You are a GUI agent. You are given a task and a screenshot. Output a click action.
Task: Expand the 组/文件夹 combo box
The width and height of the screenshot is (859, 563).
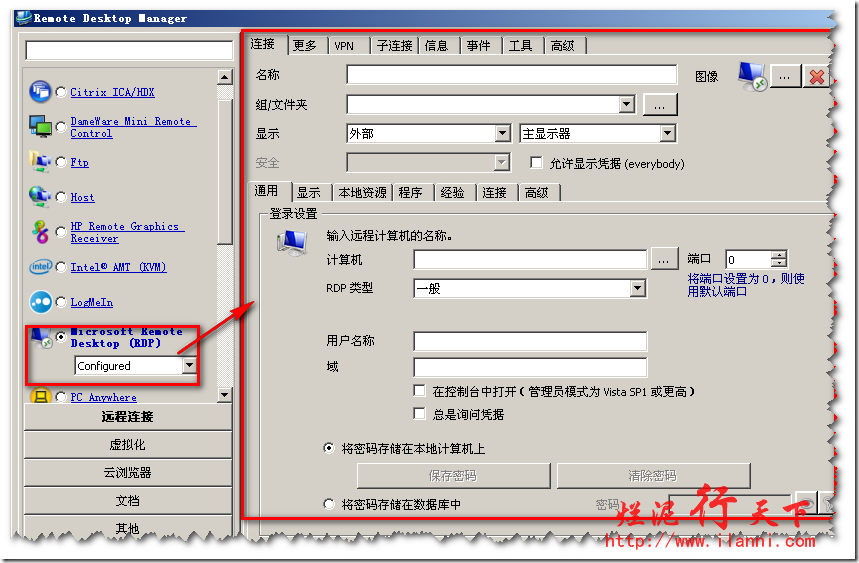click(627, 104)
